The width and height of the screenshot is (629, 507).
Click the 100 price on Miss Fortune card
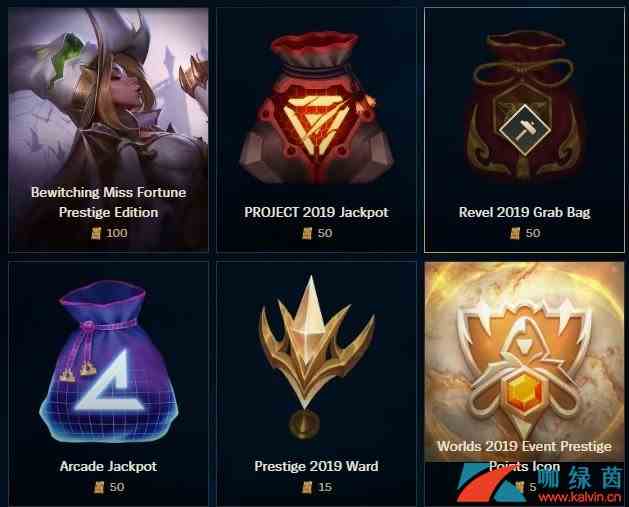[x=117, y=233]
